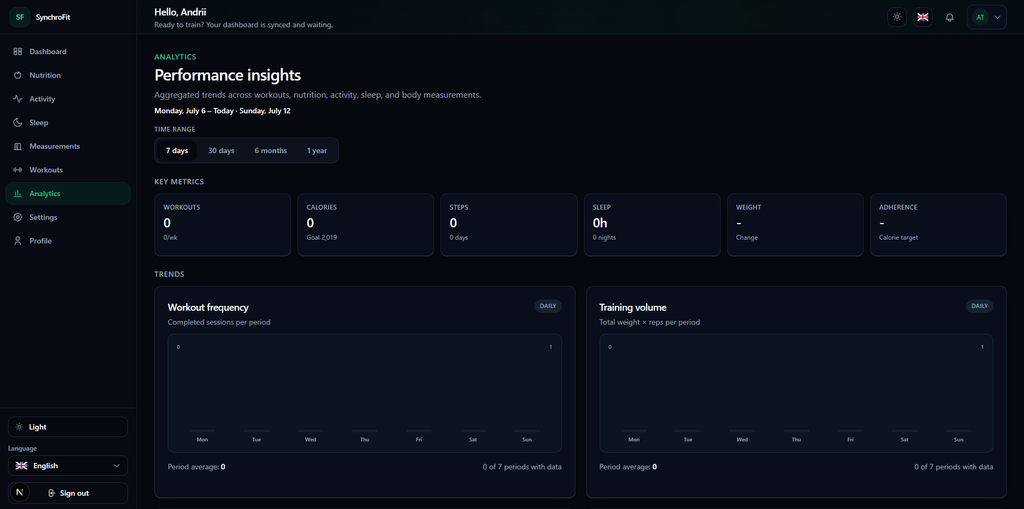Click the SynchroFit SF logo badge
This screenshot has width=1024, height=509.
point(20,18)
